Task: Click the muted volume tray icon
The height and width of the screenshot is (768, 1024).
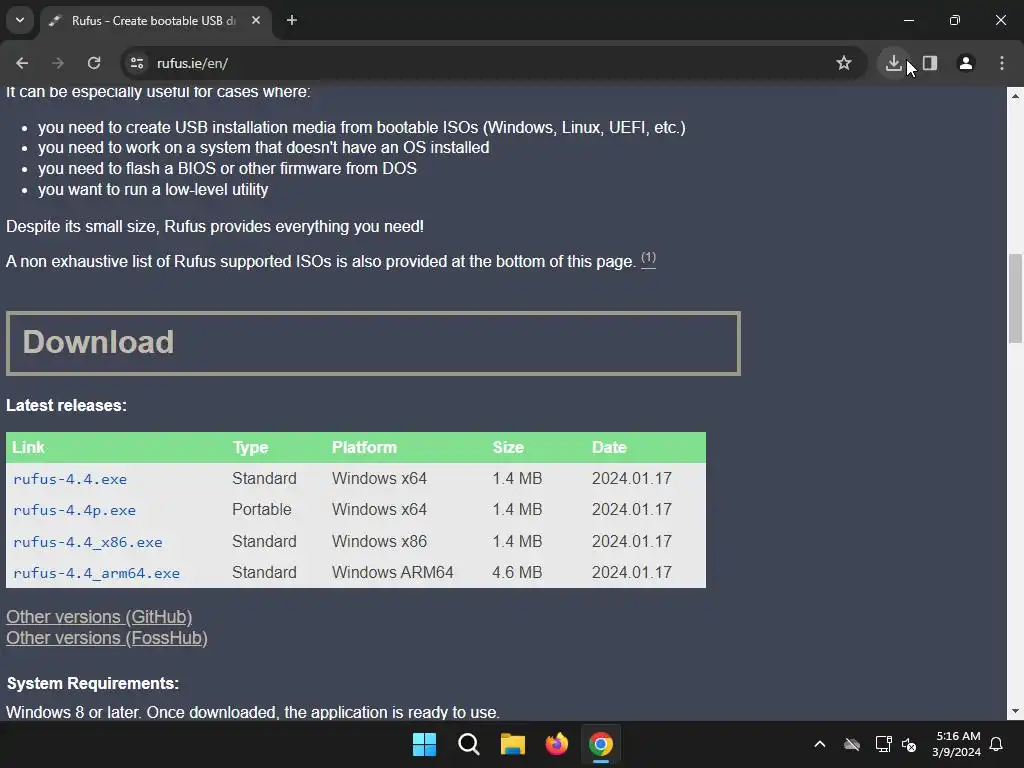Action: click(x=909, y=744)
